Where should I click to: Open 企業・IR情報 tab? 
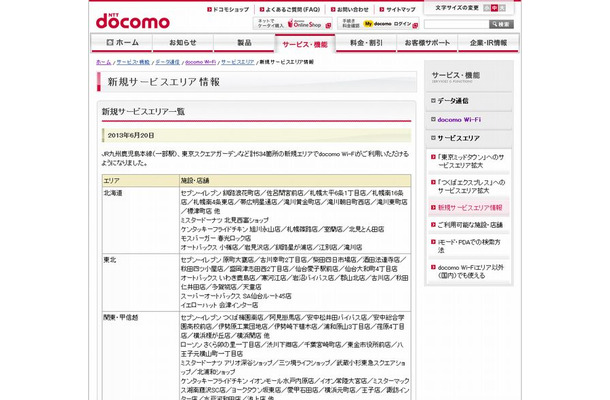488,43
